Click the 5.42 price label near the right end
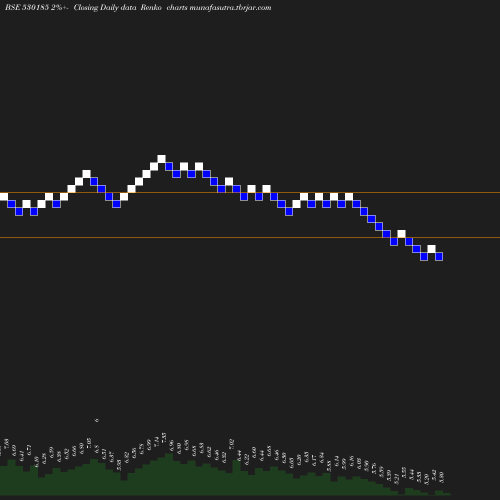 click(434, 475)
